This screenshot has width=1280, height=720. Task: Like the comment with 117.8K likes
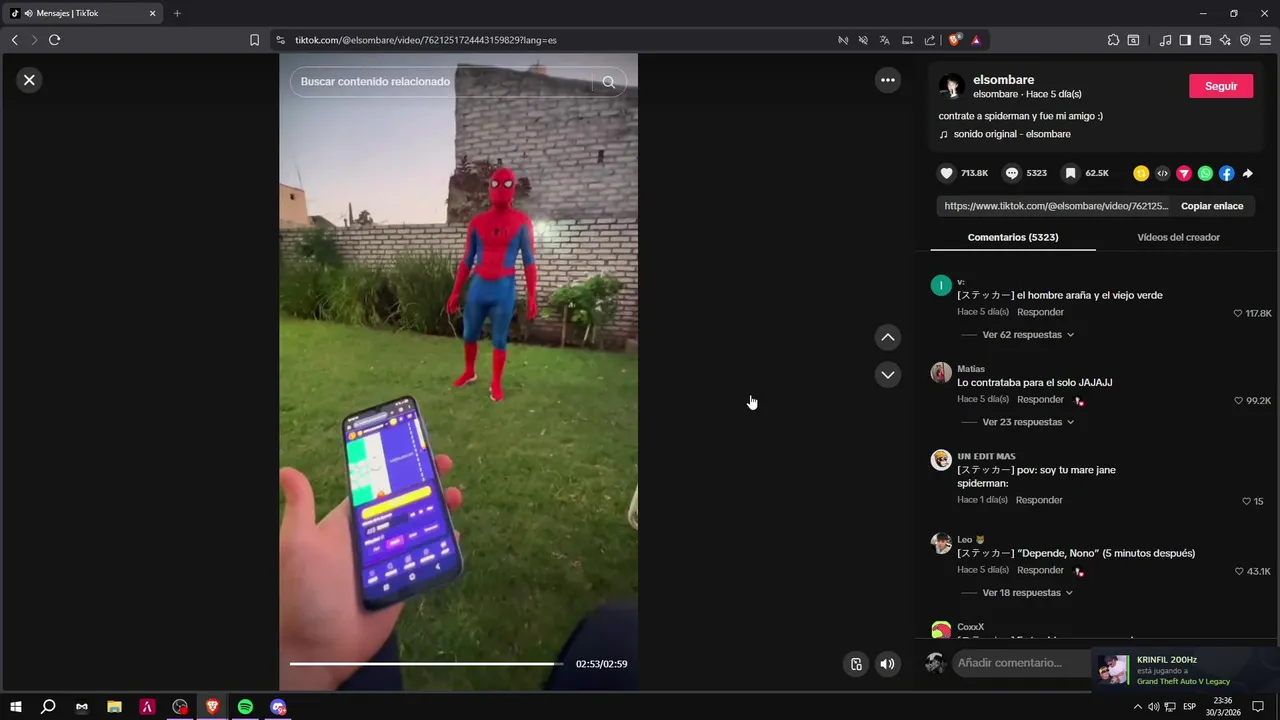point(1238,313)
